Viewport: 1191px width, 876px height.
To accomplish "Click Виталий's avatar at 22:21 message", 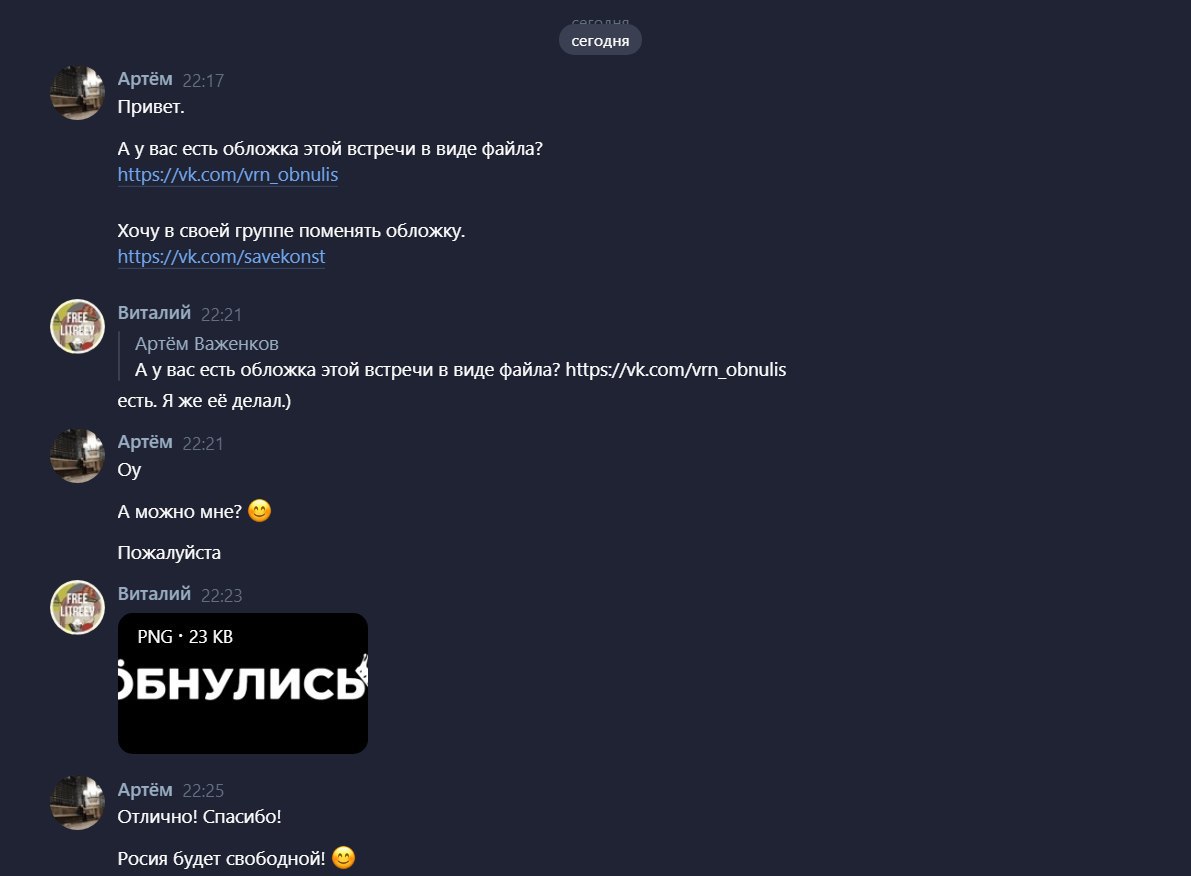I will pos(77,327).
